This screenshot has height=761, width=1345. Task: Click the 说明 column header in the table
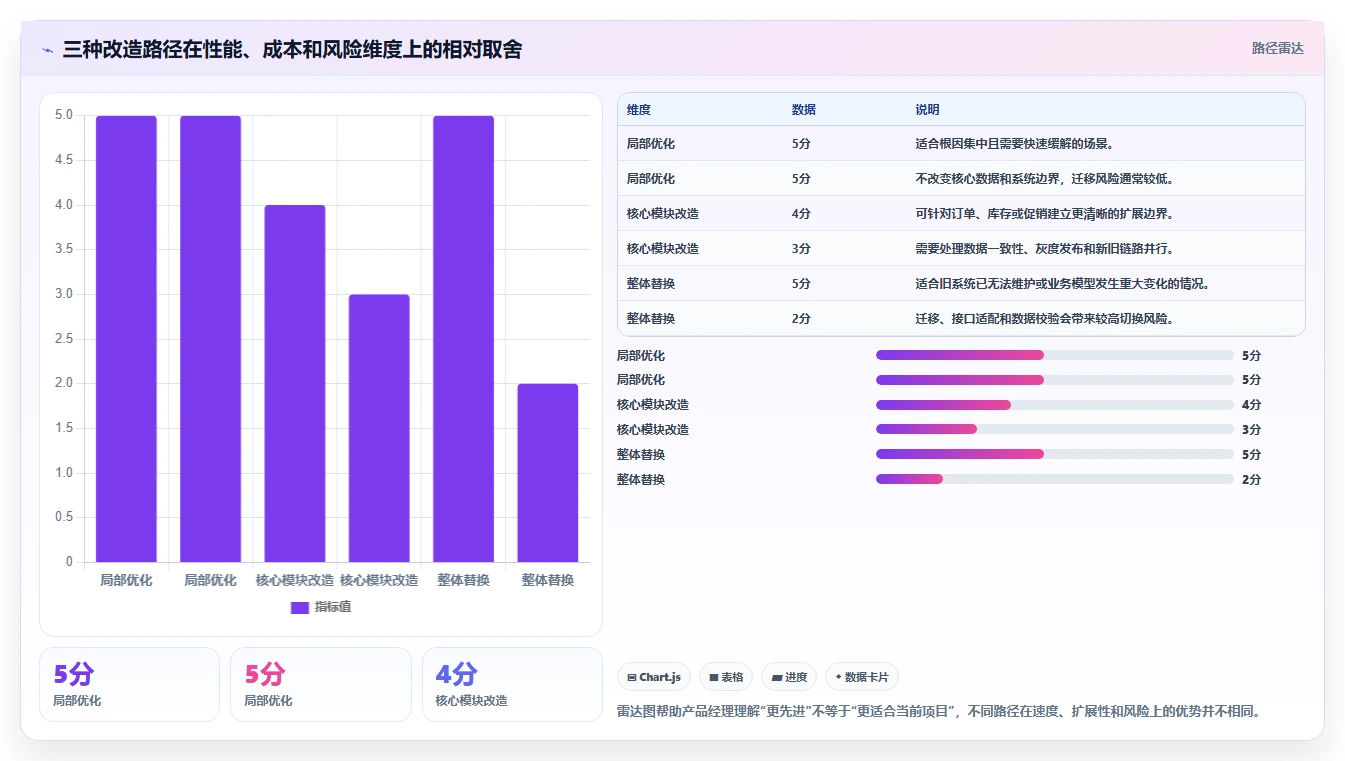click(x=927, y=110)
